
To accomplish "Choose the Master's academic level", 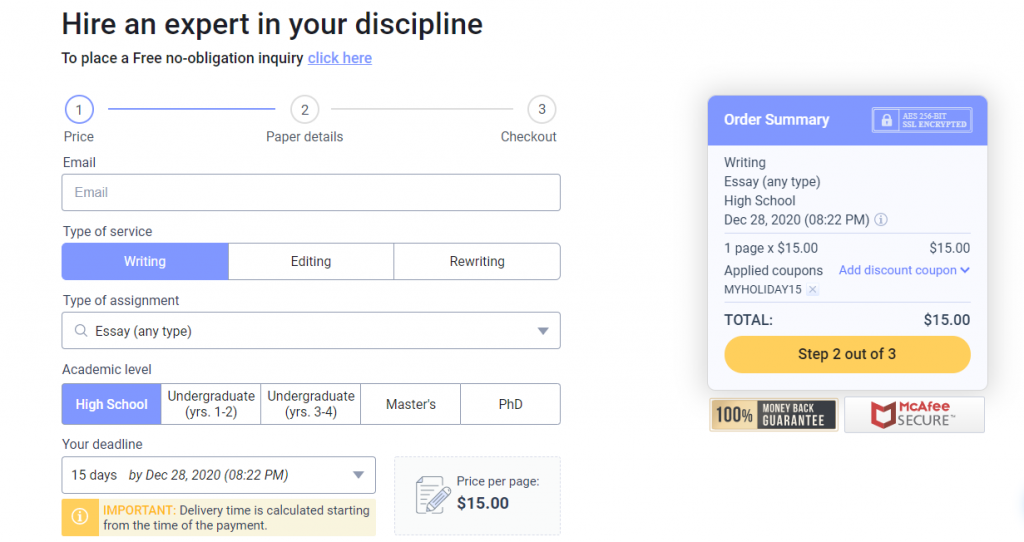I will tap(410, 404).
